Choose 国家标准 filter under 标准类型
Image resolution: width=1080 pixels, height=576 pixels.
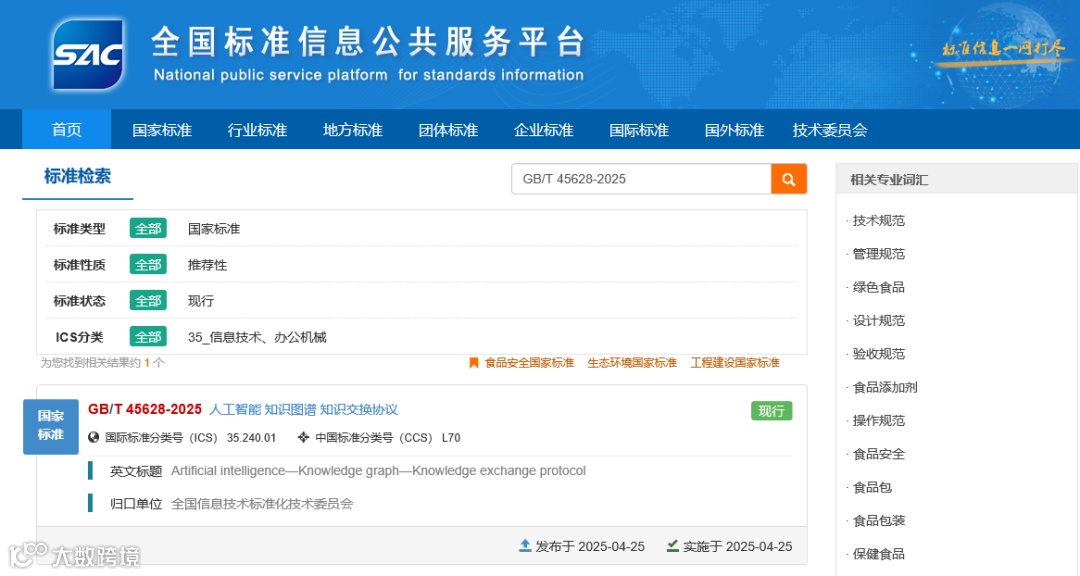(x=214, y=229)
